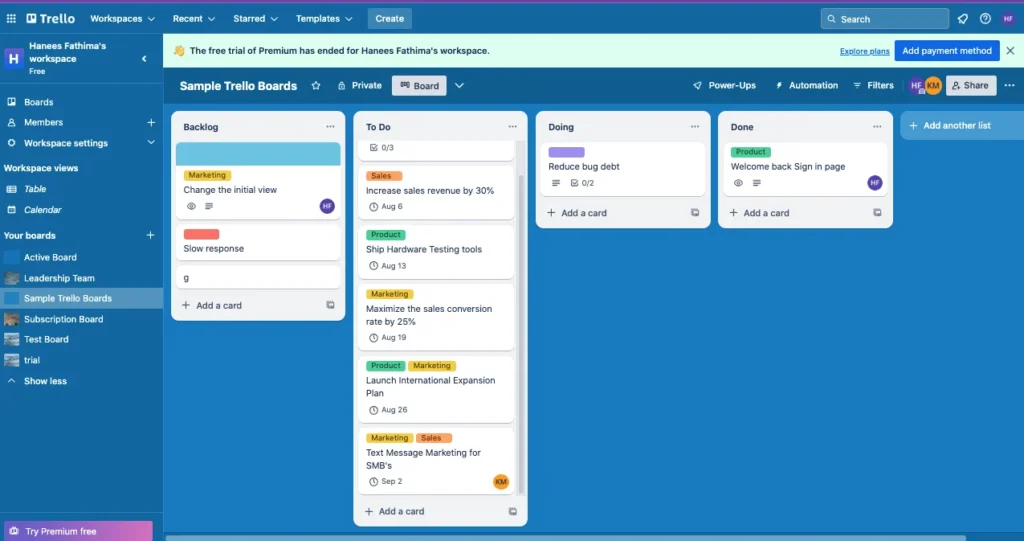
Task: Click the red label on Slow response card
Action: click(x=201, y=234)
